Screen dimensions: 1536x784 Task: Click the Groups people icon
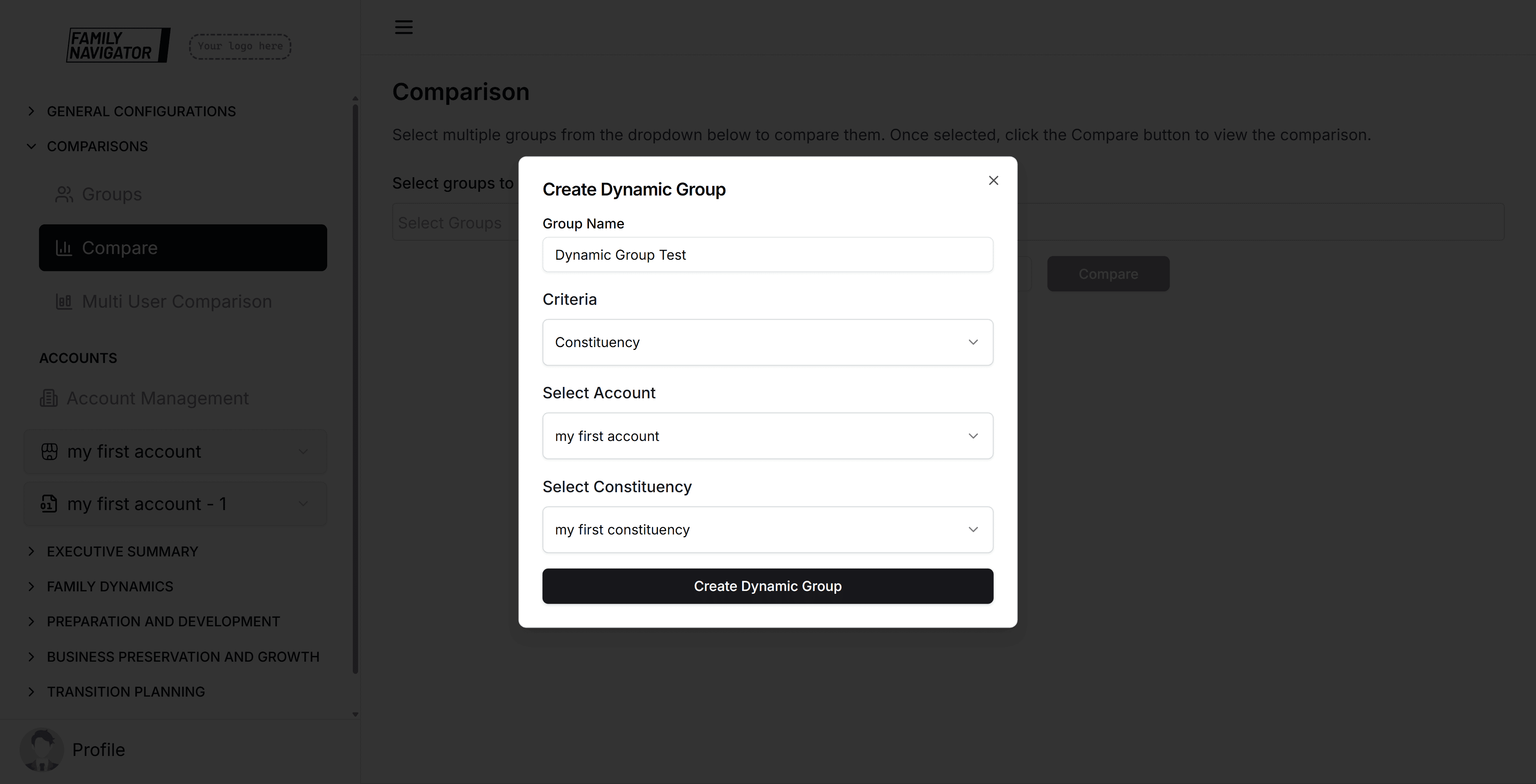(64, 194)
